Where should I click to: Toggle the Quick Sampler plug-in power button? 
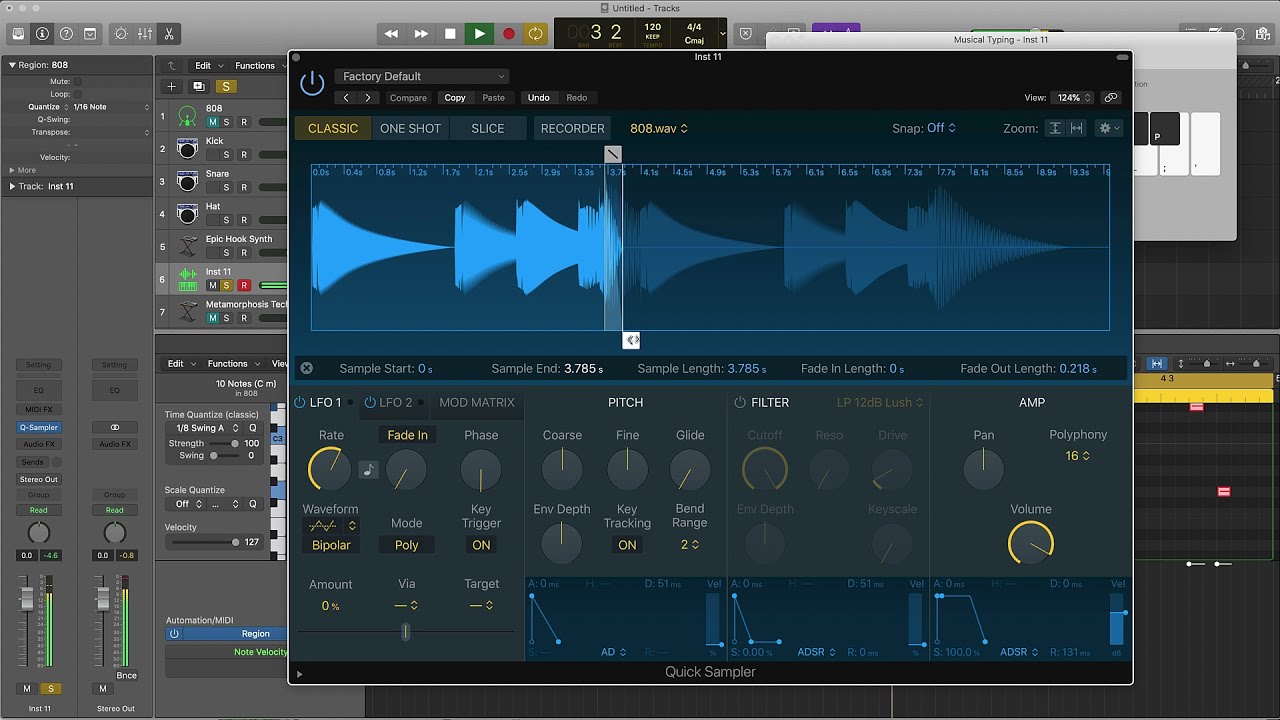click(312, 83)
